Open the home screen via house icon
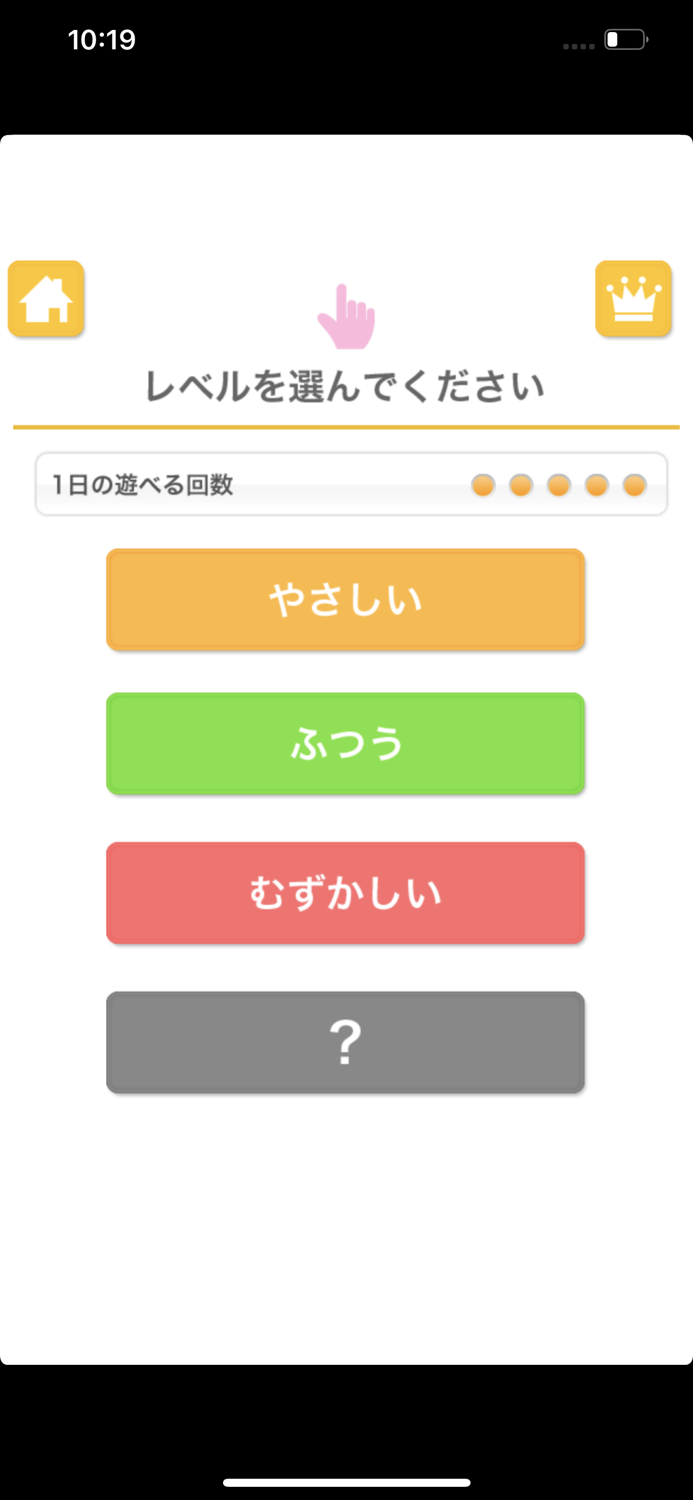Image resolution: width=693 pixels, height=1500 pixels. click(46, 299)
